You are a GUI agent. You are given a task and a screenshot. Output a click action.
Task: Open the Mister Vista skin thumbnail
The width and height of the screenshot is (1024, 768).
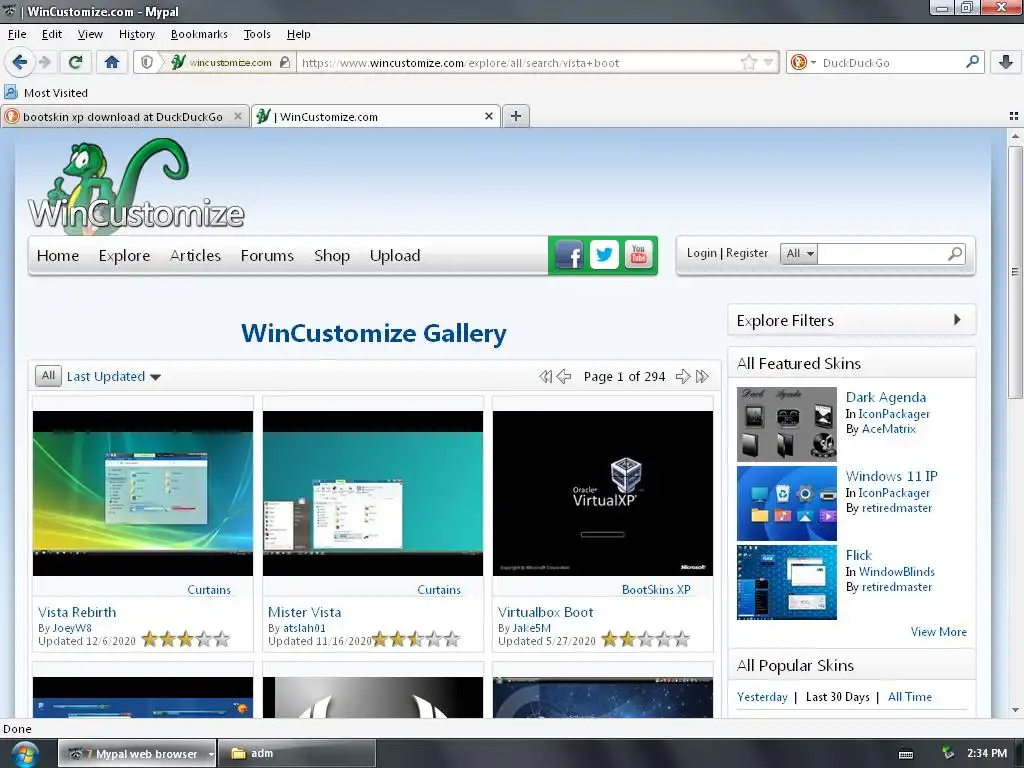point(372,493)
